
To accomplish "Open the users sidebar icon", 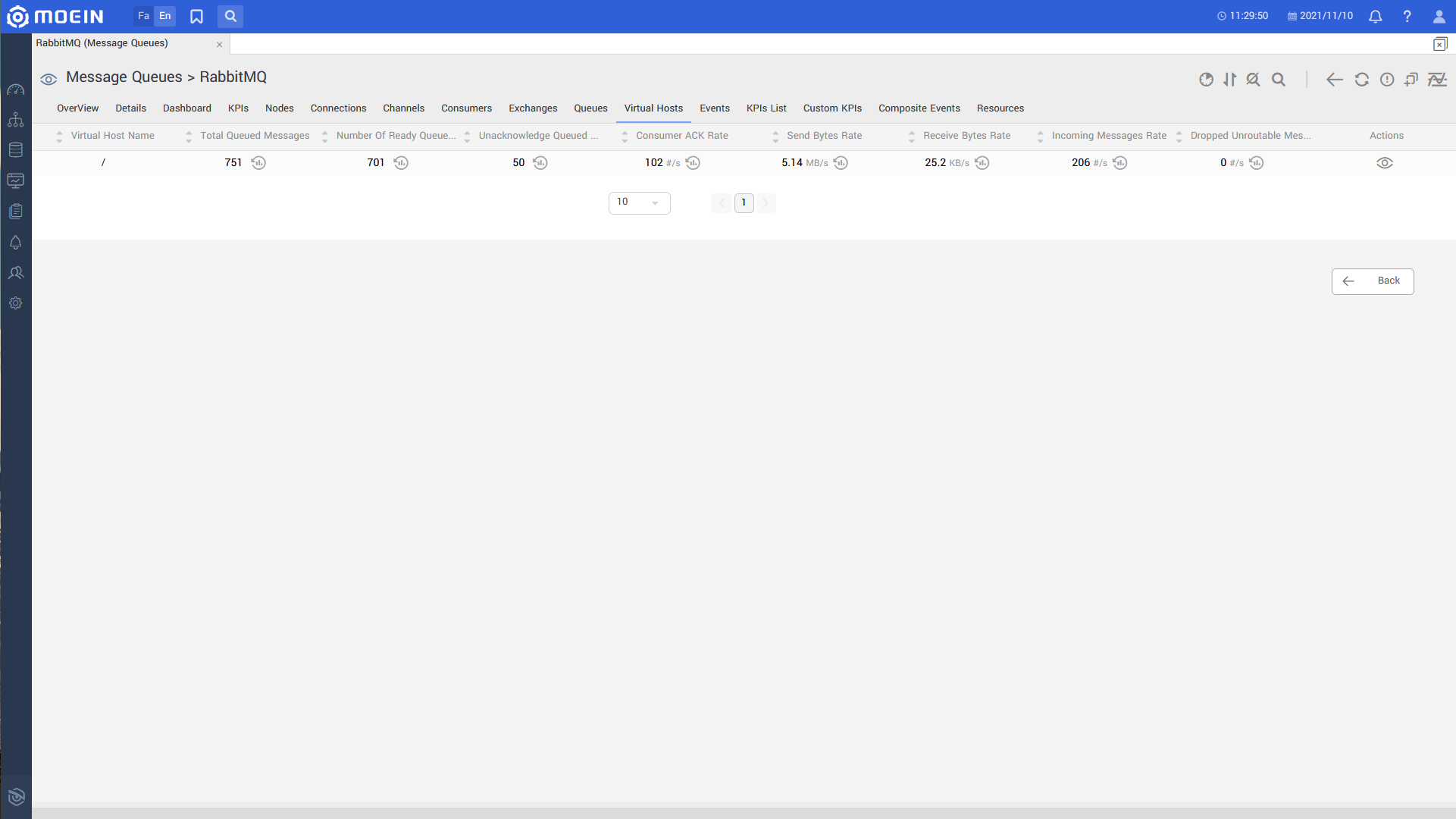I will (x=15, y=272).
